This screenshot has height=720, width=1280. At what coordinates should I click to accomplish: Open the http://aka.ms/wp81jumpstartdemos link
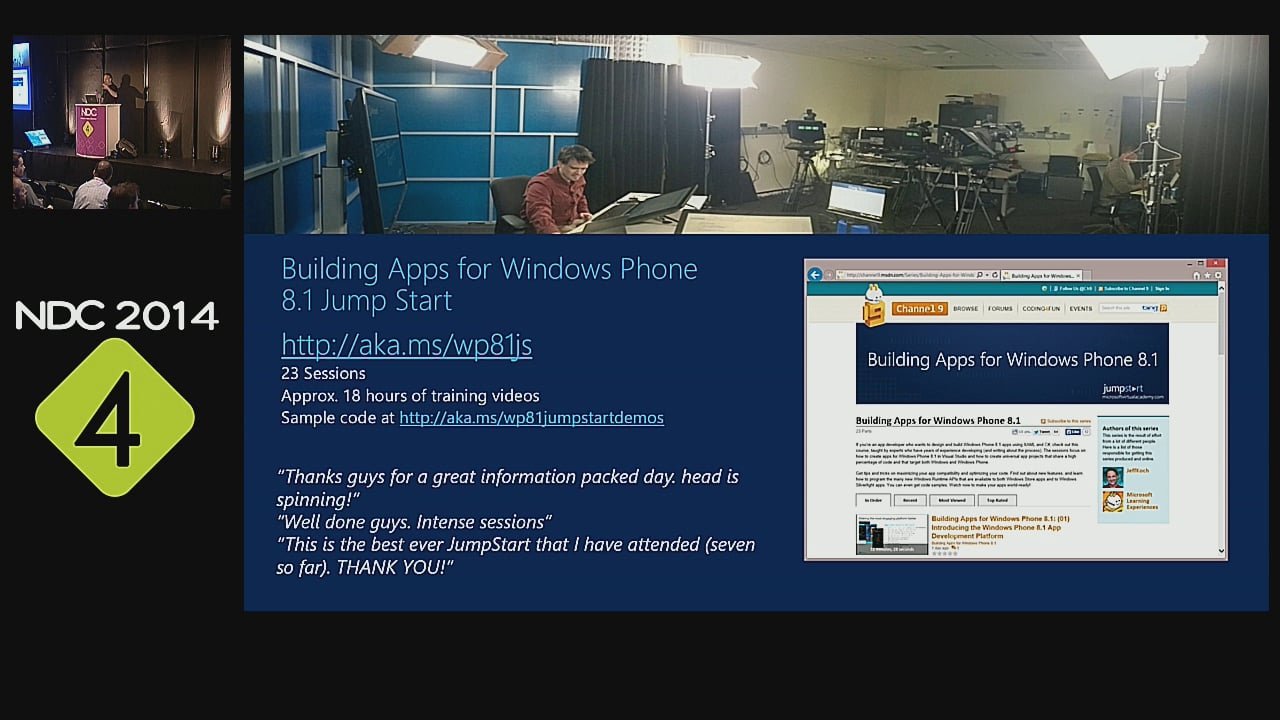[531, 418]
